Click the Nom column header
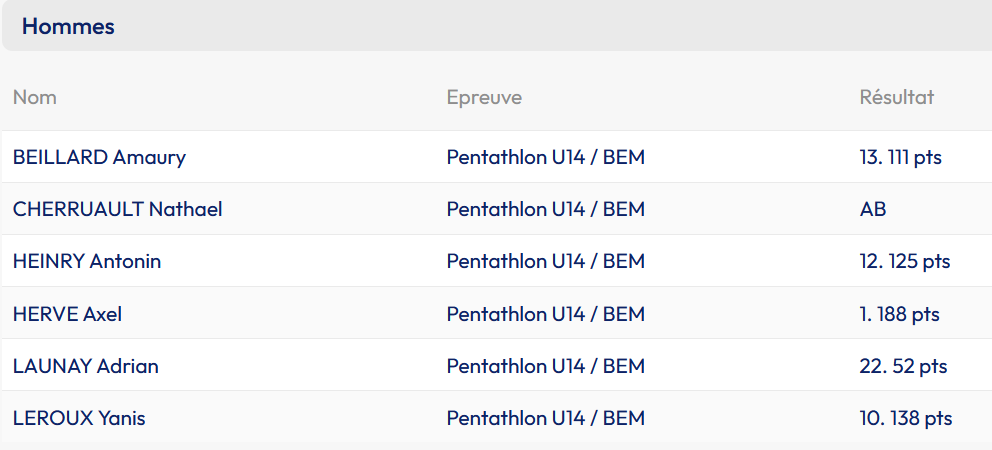Viewport: 992px width, 450px height. point(35,97)
